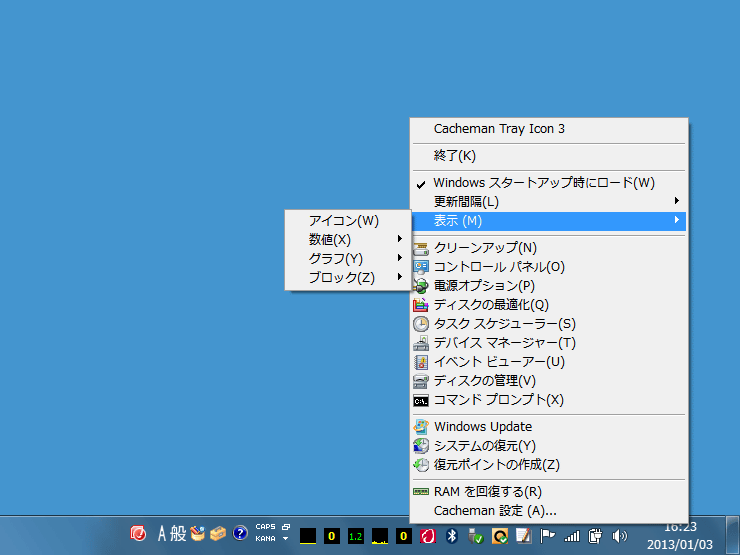Click the 般 conversion mode button
Screen dimensions: 740x555
pos(178,534)
